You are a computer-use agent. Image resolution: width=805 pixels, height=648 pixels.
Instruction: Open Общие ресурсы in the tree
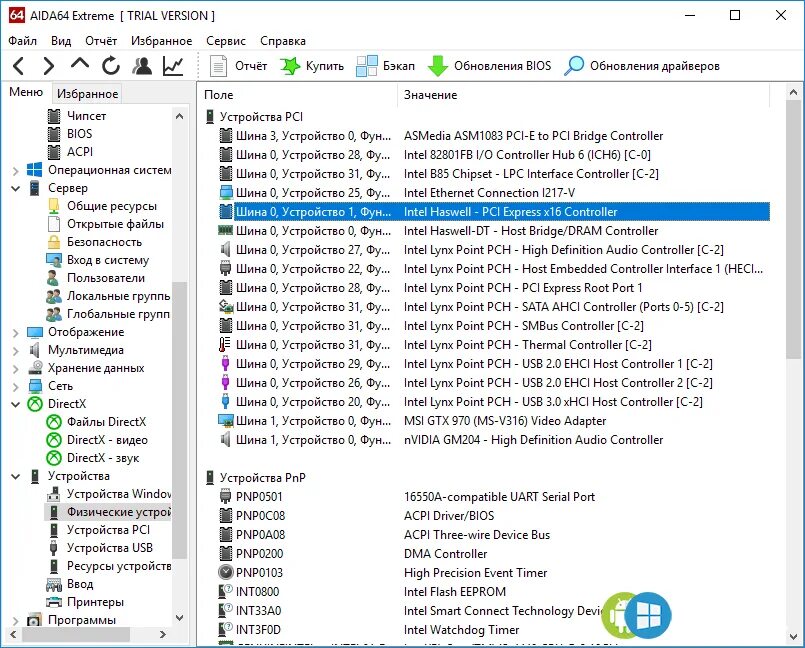[x=112, y=206]
